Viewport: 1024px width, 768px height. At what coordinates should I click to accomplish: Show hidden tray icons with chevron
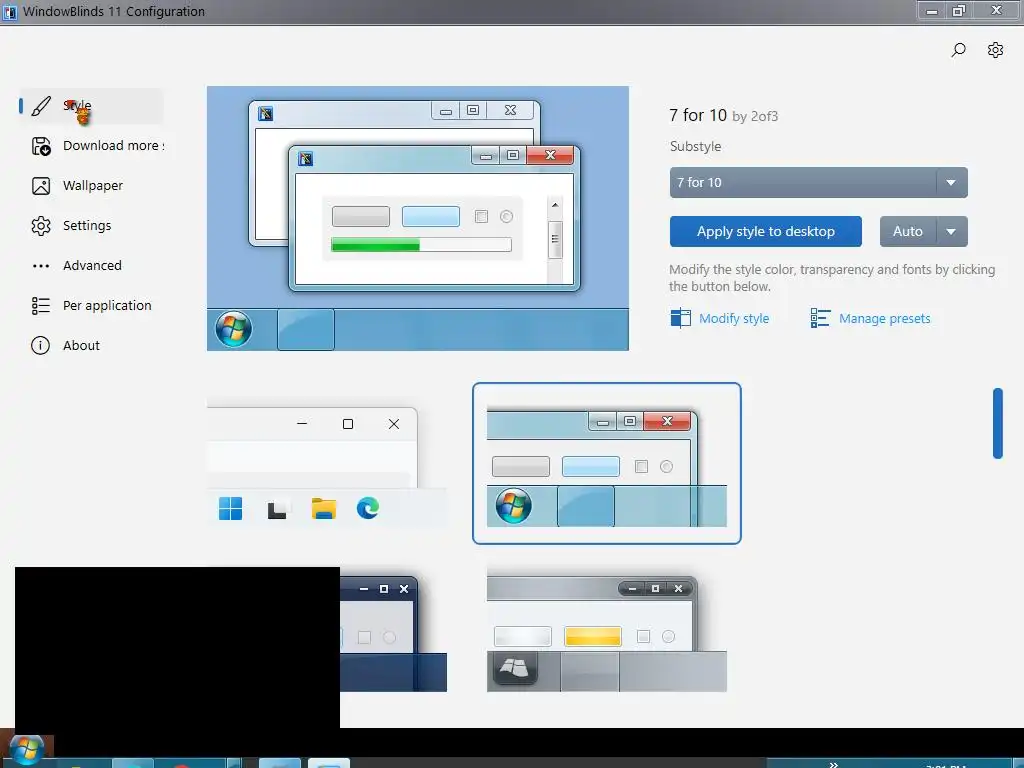(x=833, y=764)
